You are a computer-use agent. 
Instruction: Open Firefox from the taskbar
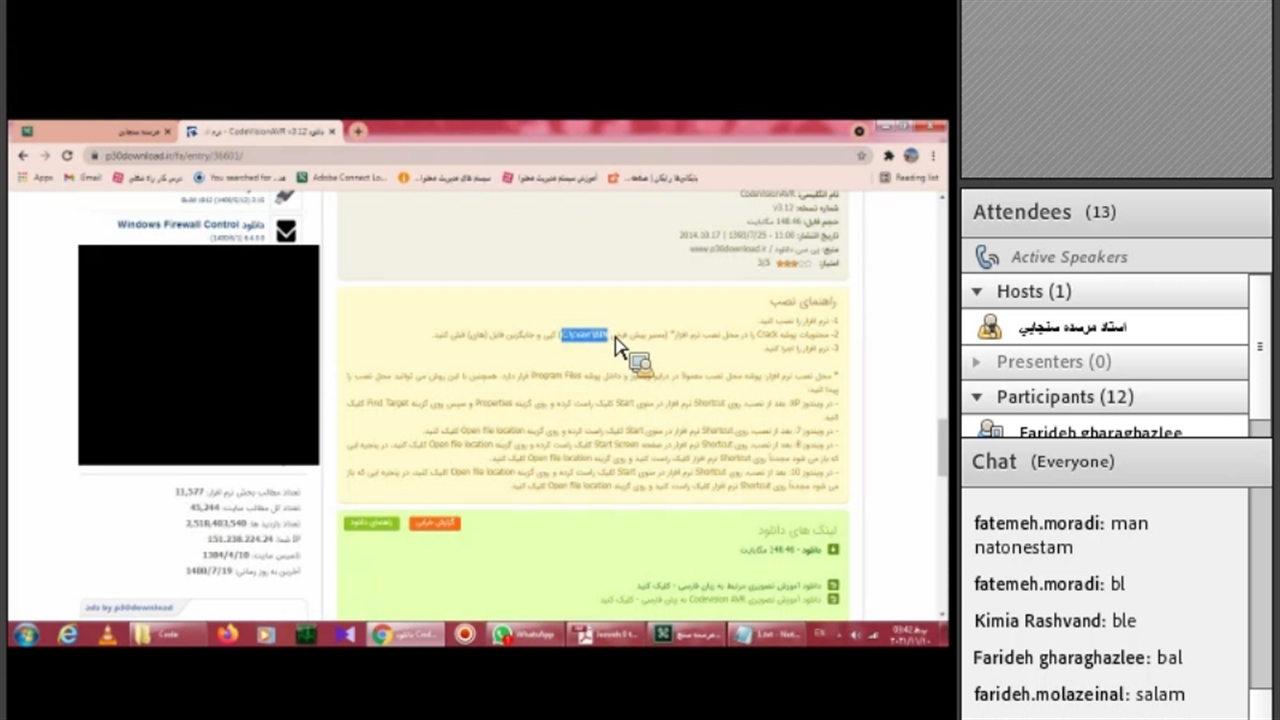tap(228, 635)
